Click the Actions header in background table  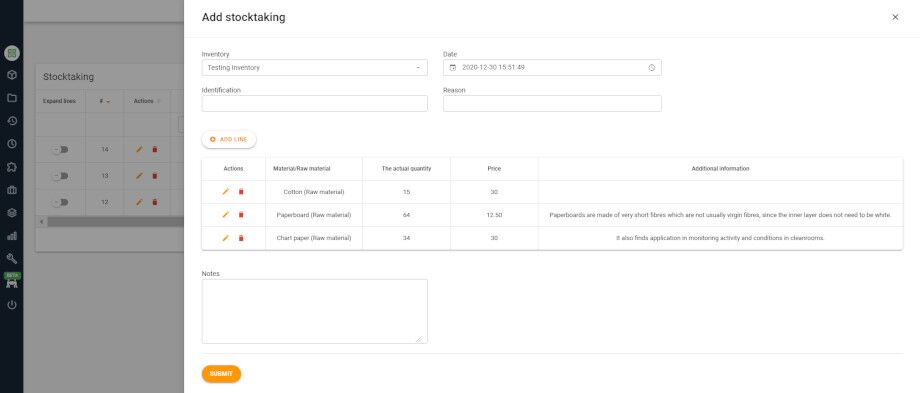[x=143, y=101]
